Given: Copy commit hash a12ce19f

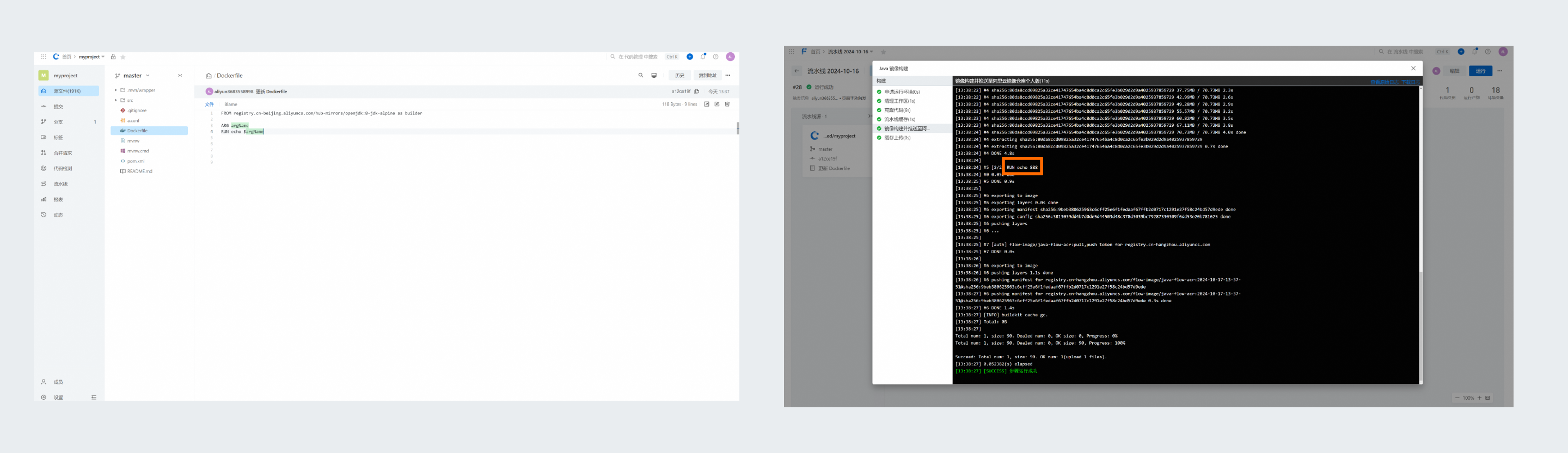Looking at the screenshot, I should [697, 91].
